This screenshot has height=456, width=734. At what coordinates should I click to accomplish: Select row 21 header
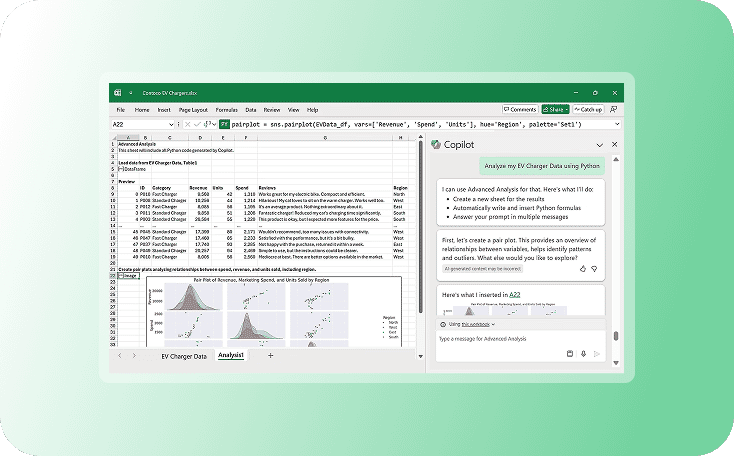[113, 269]
